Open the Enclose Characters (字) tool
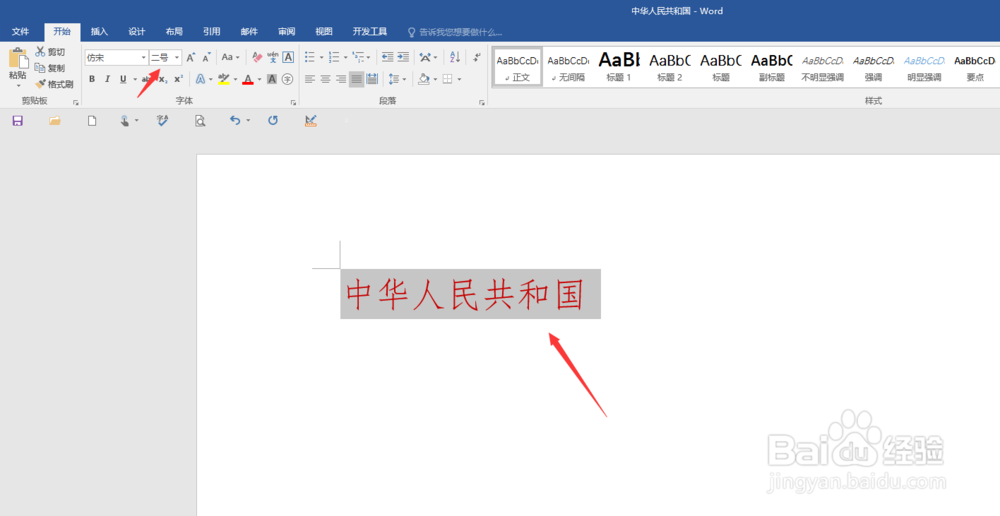This screenshot has width=1000, height=516. coord(288,79)
